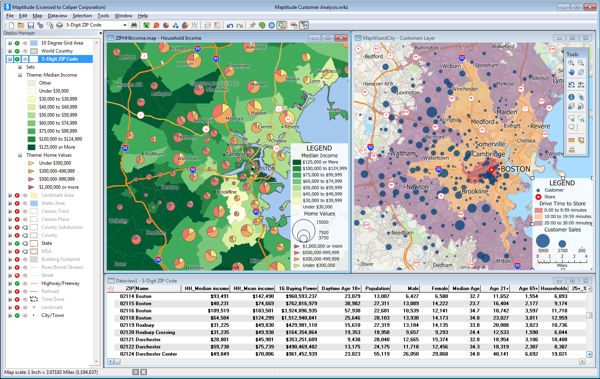Click the Median Age column header
Image resolution: width=600 pixels, height=379 pixels.
pyautogui.click(x=466, y=288)
